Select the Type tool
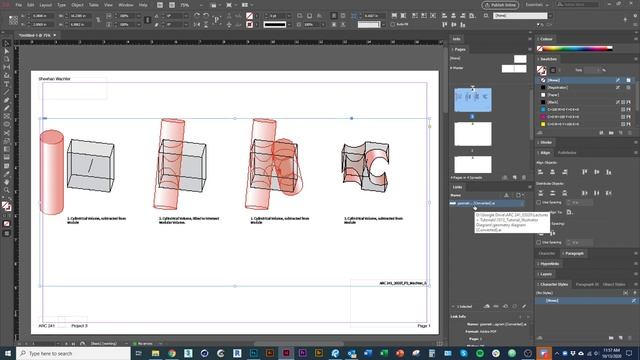Image resolution: width=640 pixels, height=360 pixels. pos(7,84)
